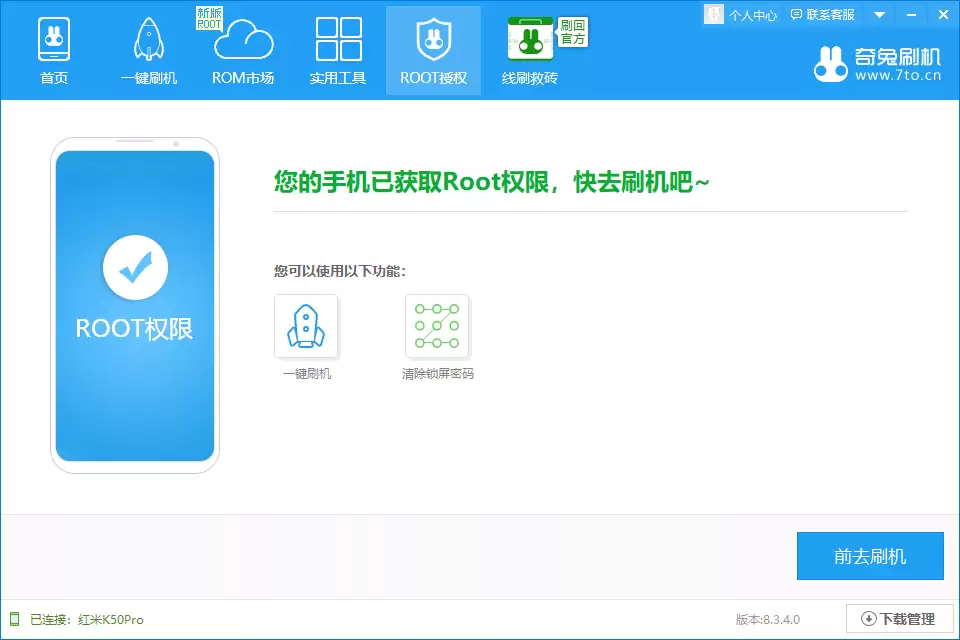The width and height of the screenshot is (960, 640).
Task: Open the 实用工具 utilities grid icon
Action: click(x=337, y=40)
